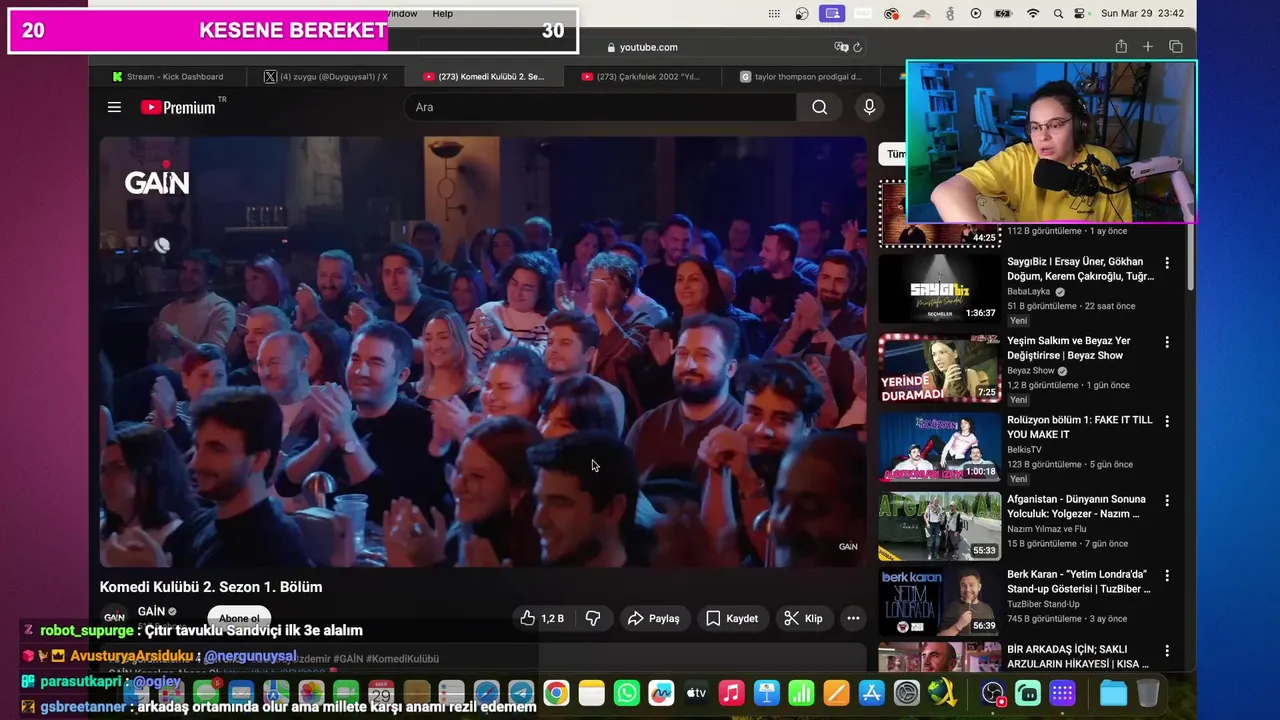Reload the youtube.com page

(x=858, y=47)
